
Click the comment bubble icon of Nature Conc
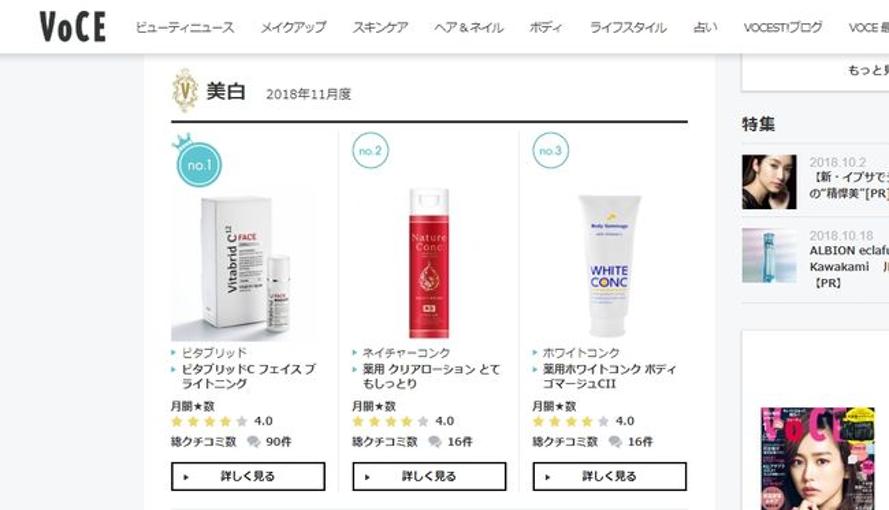coord(435,441)
